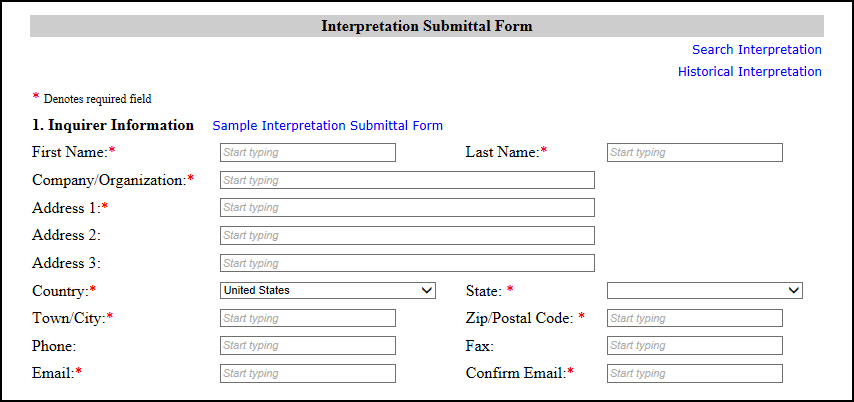854x402 pixels.
Task: Click the Inquirer Information section heading
Action: pyautogui.click(x=113, y=126)
